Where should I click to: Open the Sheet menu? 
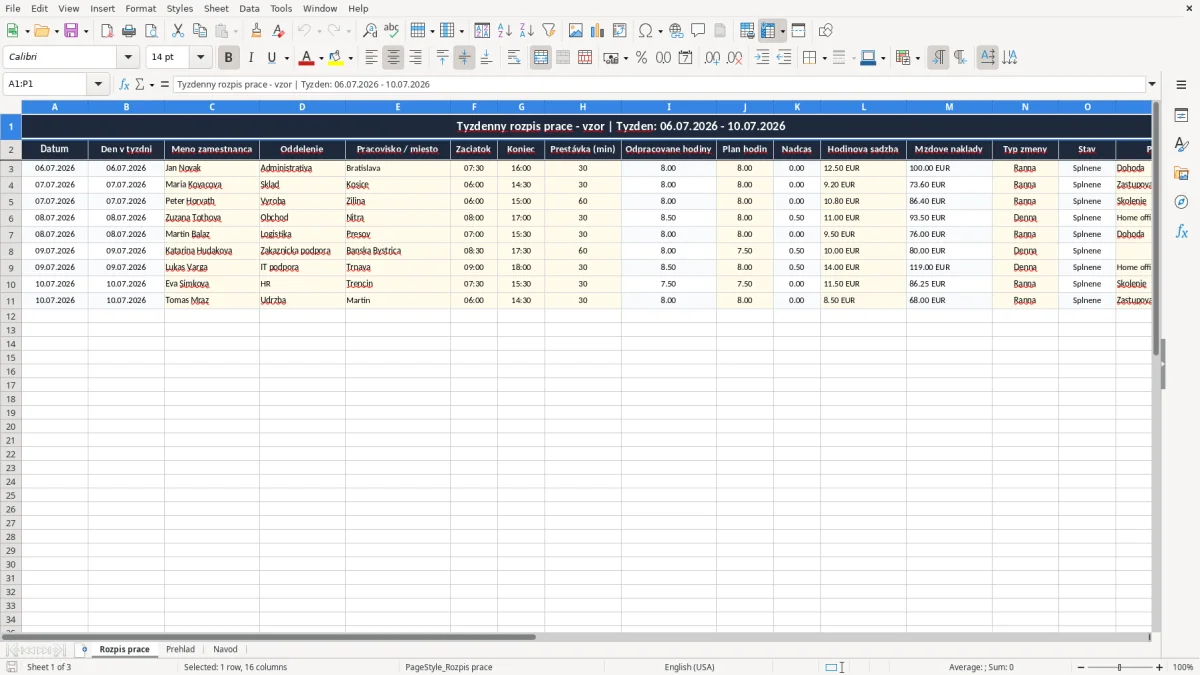coord(216,8)
